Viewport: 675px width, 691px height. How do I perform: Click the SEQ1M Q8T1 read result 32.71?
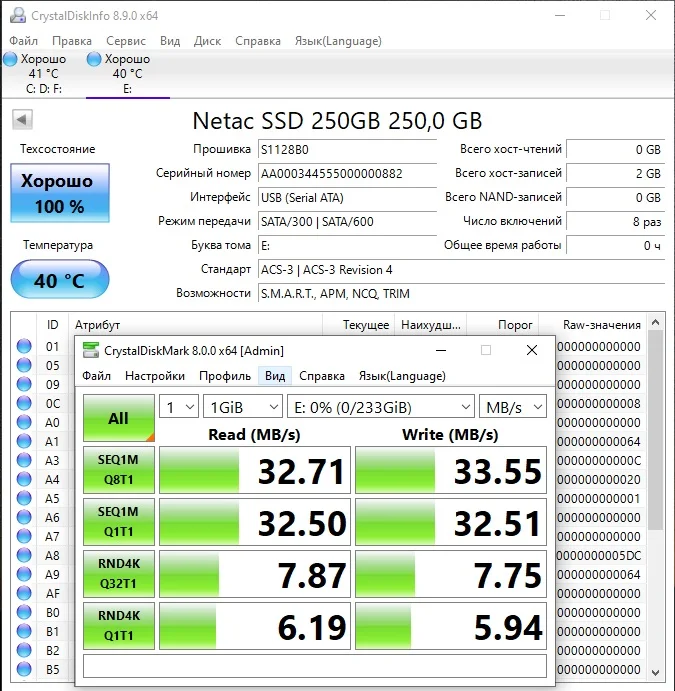(255, 470)
